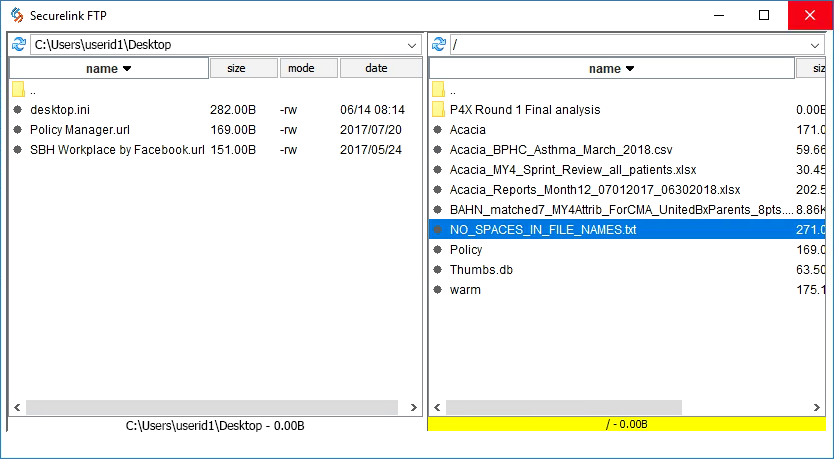Click the local parent directory folder icon

(x=18, y=90)
